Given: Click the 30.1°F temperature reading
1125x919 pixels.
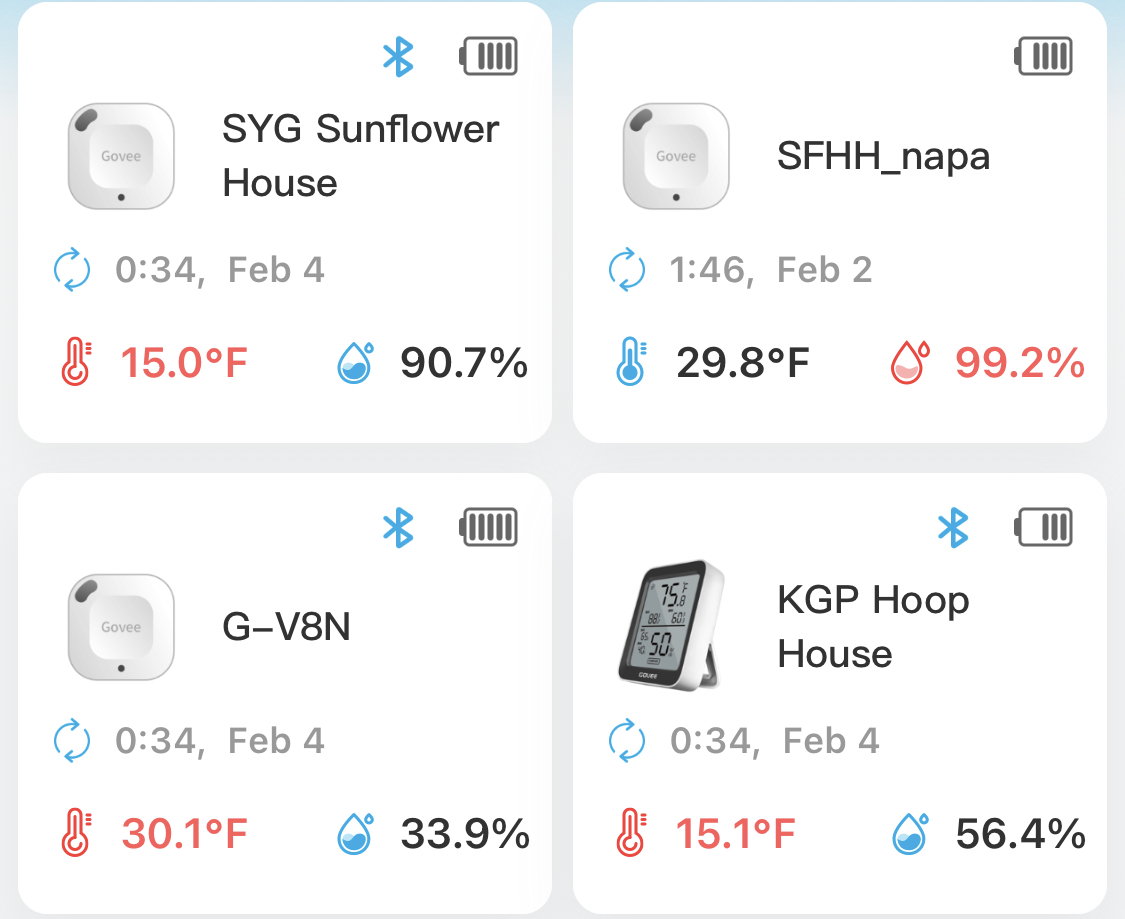Looking at the screenshot, I should click(x=184, y=834).
